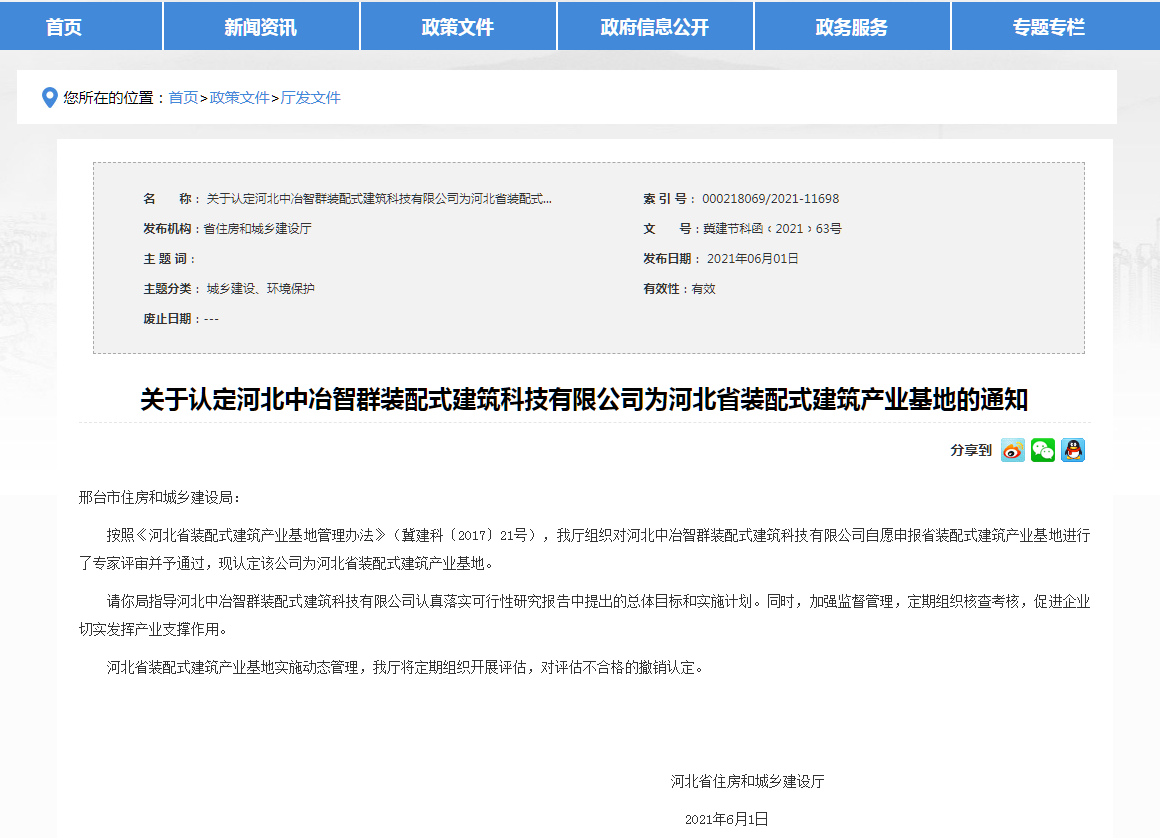Image resolution: width=1160 pixels, height=838 pixels.
Task: Click the truncated document name in info box
Action: coord(378,199)
